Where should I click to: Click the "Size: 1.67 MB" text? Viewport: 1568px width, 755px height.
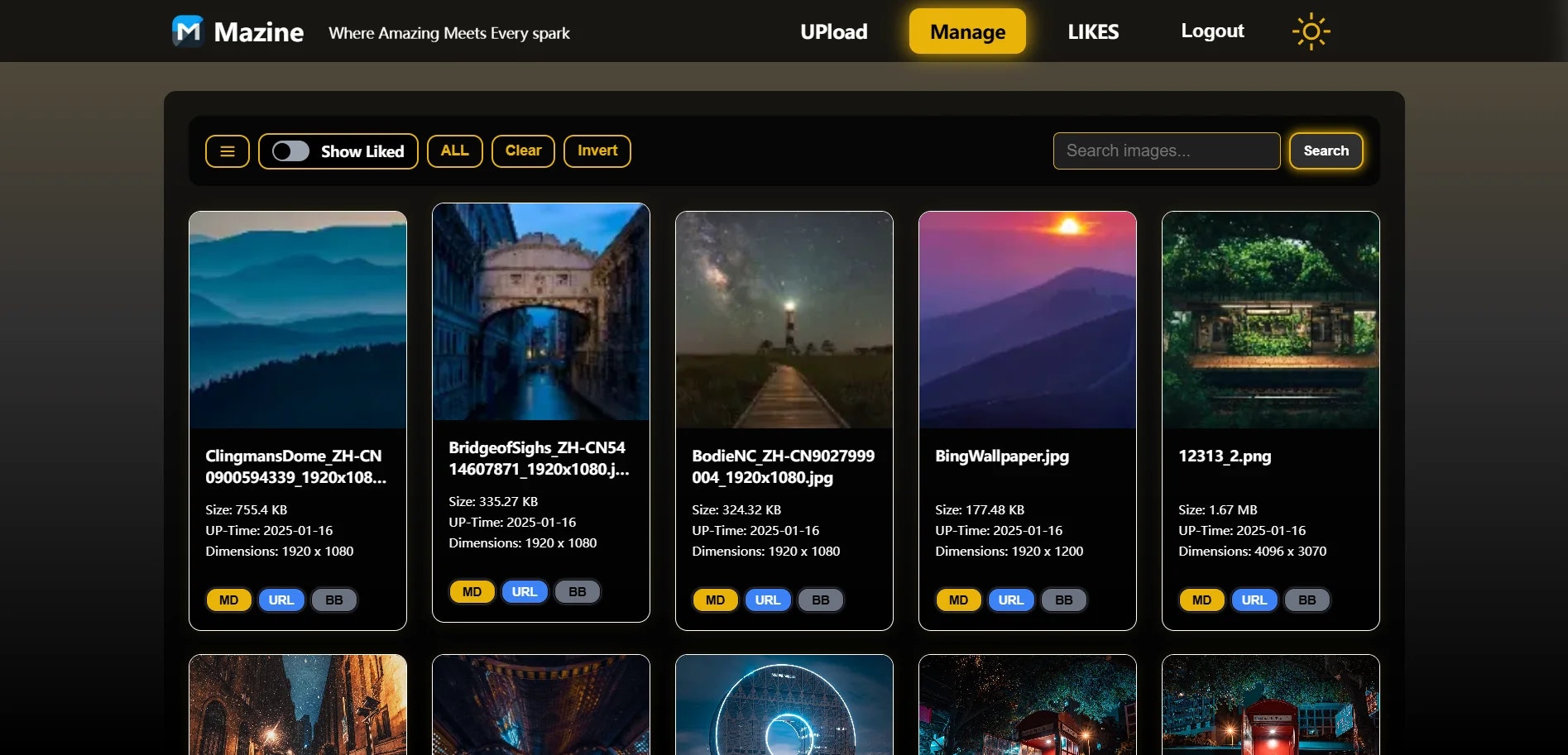pos(1218,509)
